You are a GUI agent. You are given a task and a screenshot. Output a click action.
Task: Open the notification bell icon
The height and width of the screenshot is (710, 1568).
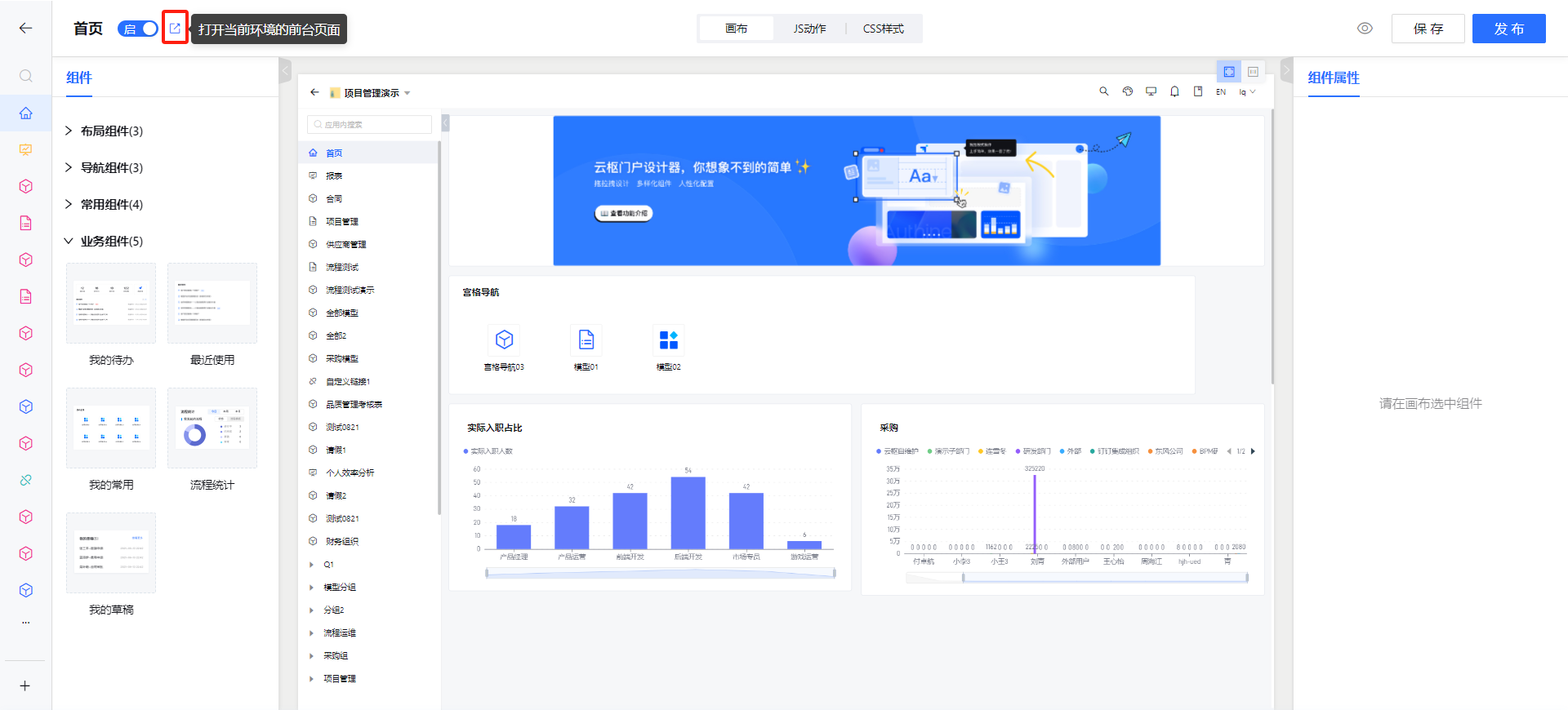pyautogui.click(x=1174, y=91)
